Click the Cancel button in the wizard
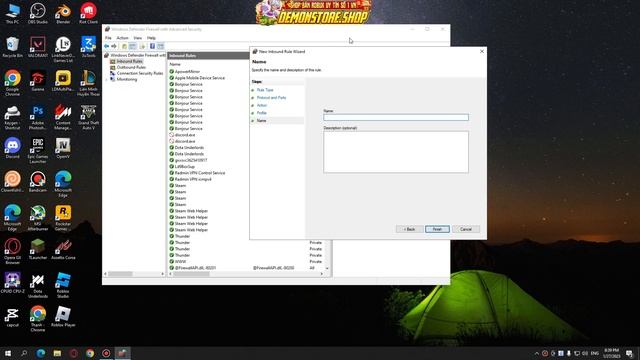 tap(466, 229)
